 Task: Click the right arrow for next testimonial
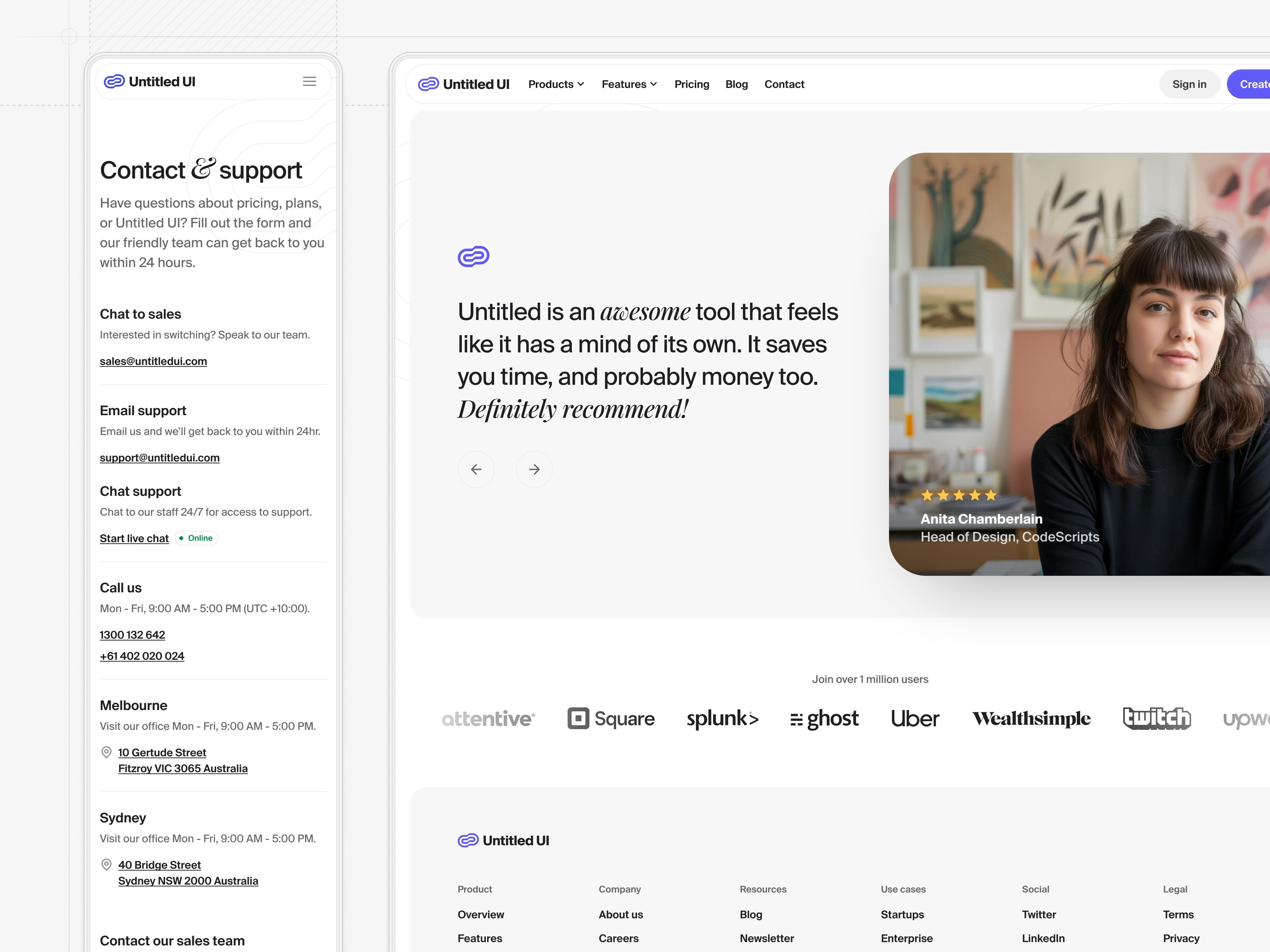tap(534, 469)
